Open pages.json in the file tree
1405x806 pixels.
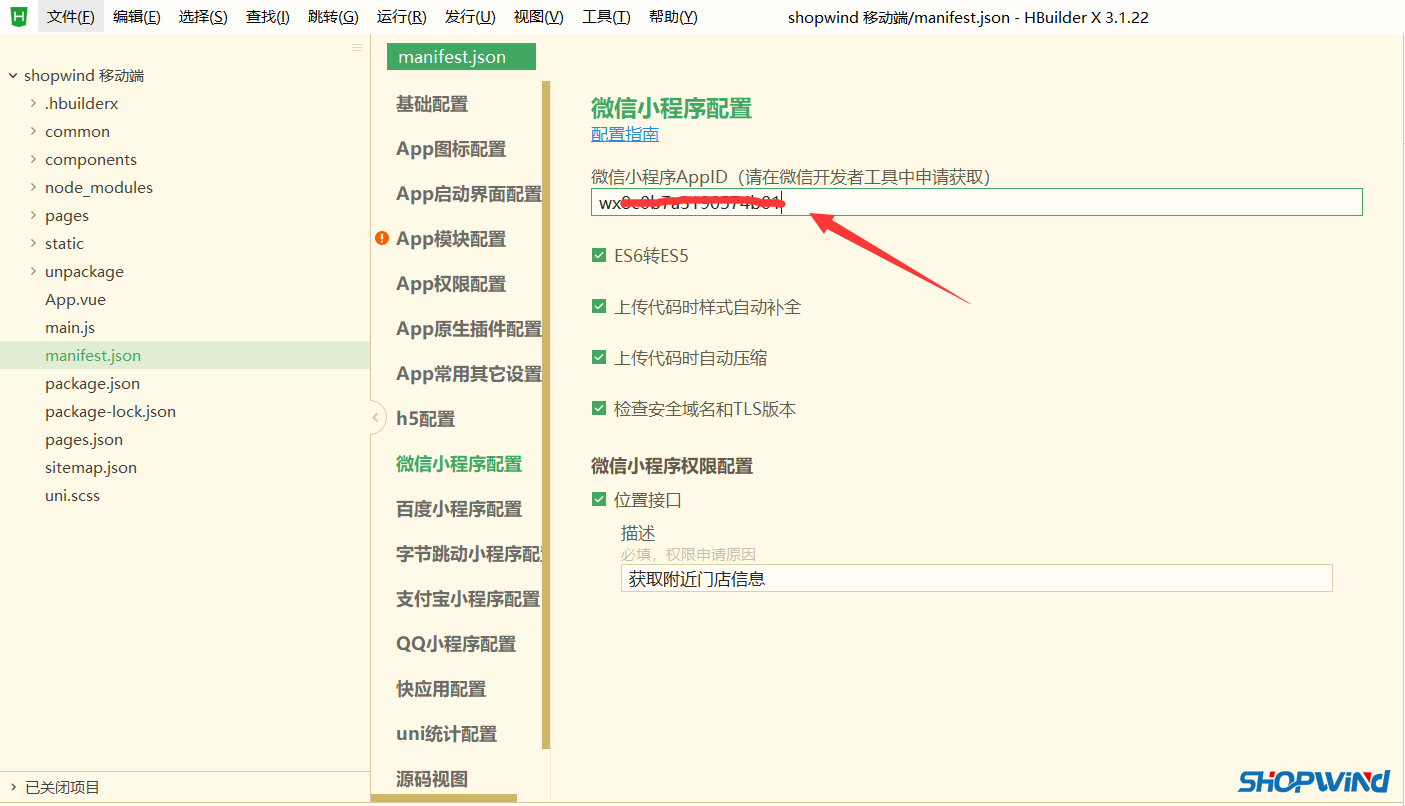click(84, 439)
